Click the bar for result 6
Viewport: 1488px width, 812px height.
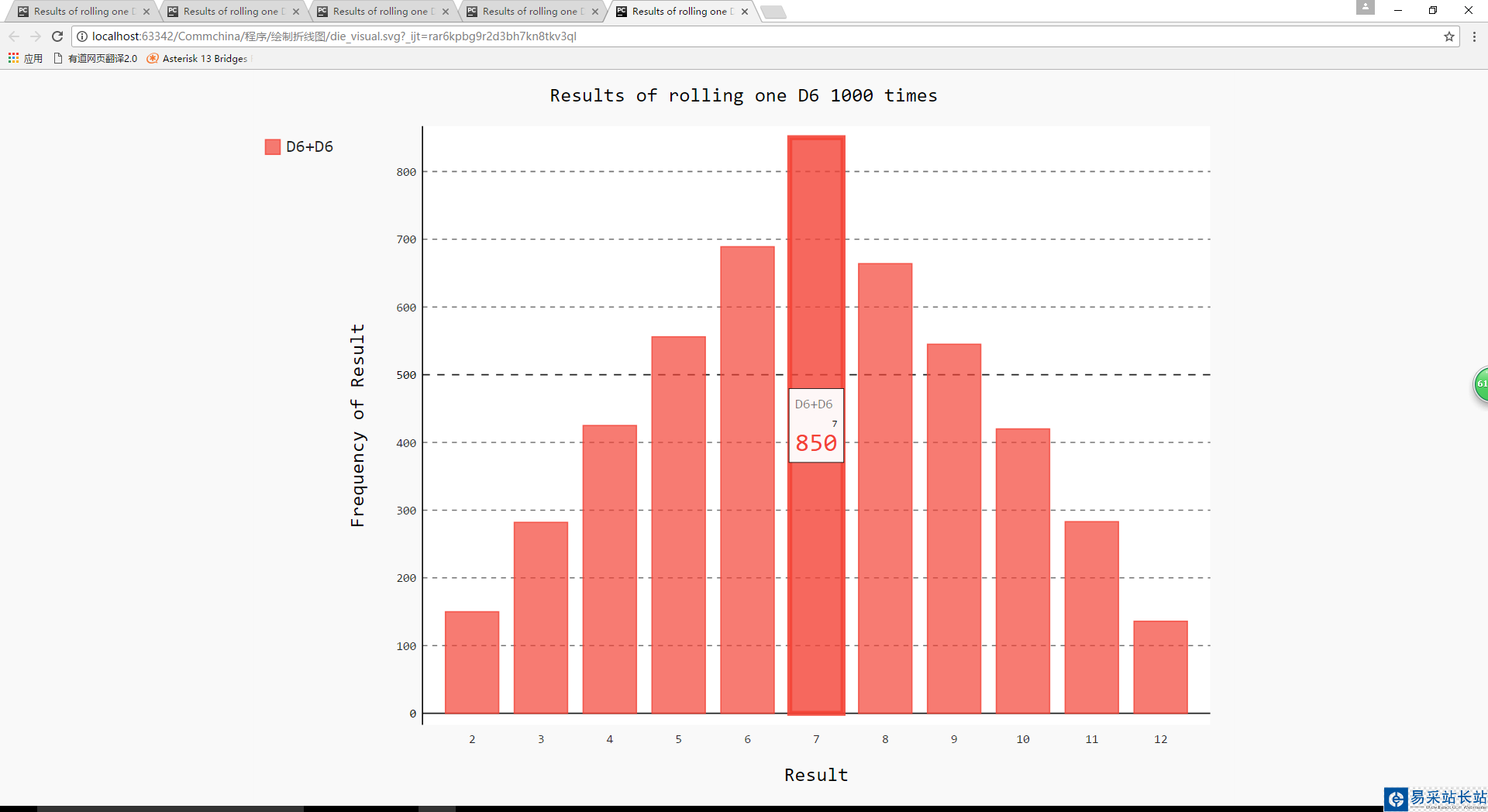click(x=748, y=480)
